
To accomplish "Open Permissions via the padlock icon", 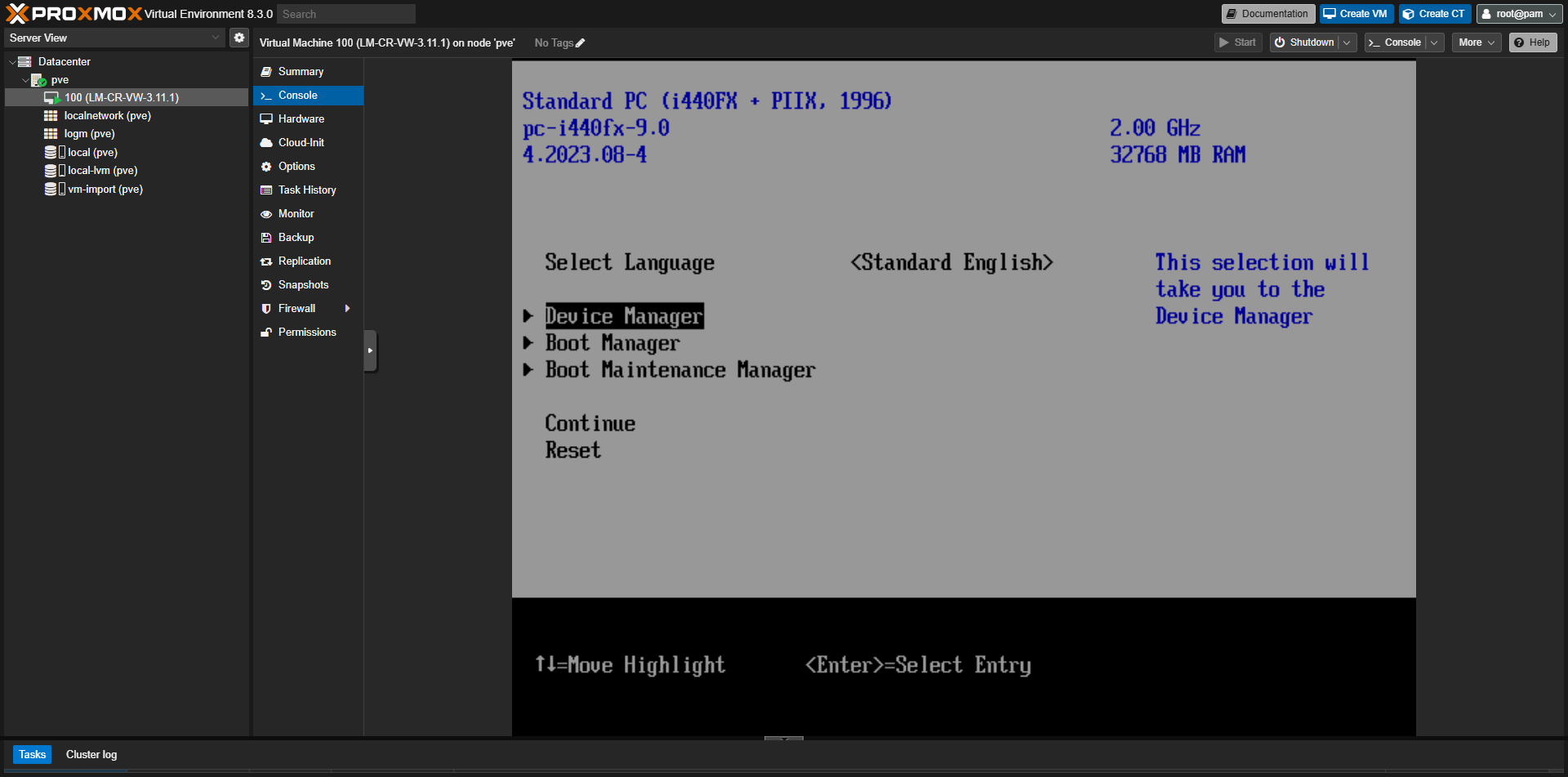I will (267, 332).
